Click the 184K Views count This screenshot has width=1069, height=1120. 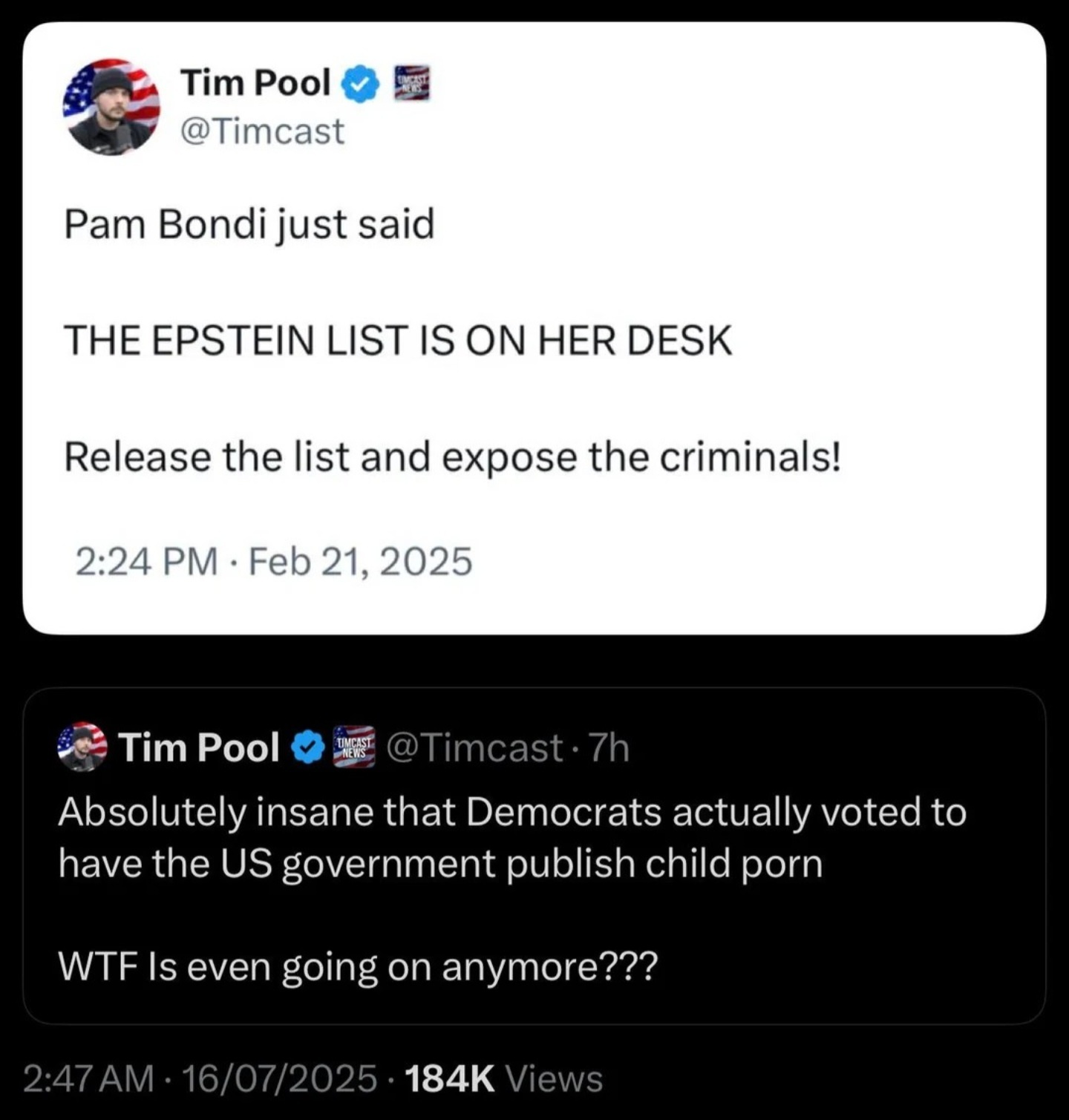tap(504, 1078)
